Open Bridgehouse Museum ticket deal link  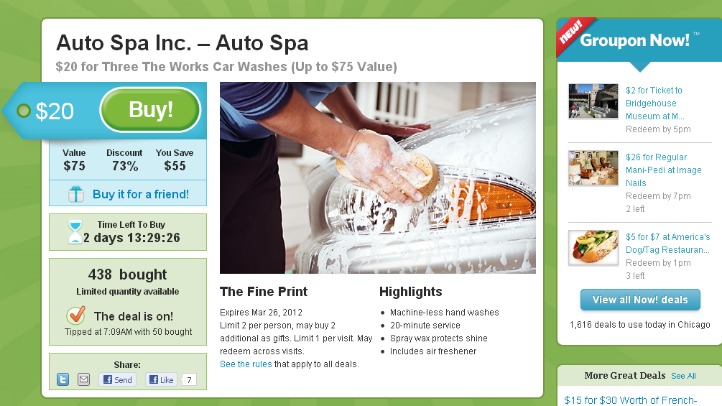point(654,103)
